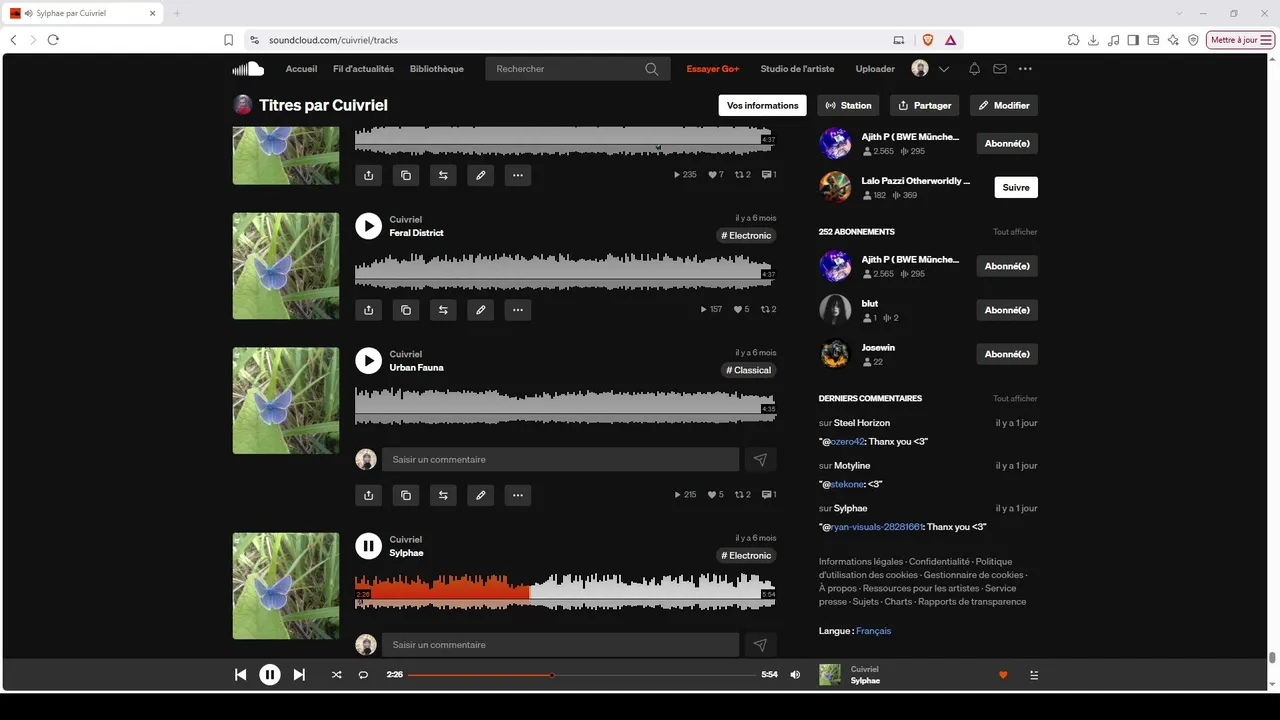Share the Urban Fauna track
Image resolution: width=1280 pixels, height=720 pixels.
pyautogui.click(x=369, y=495)
